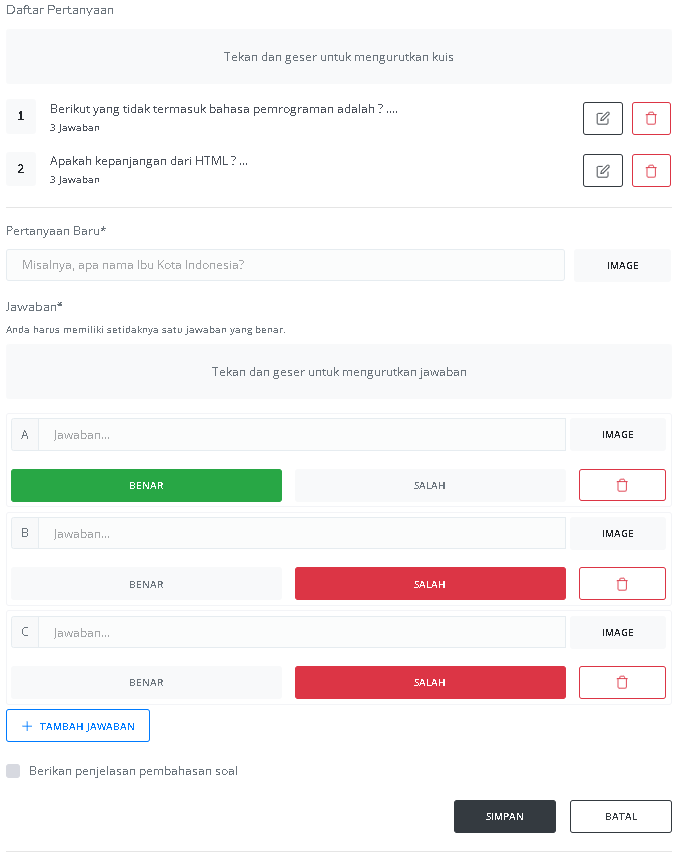Attach image to answer C

coord(618,632)
